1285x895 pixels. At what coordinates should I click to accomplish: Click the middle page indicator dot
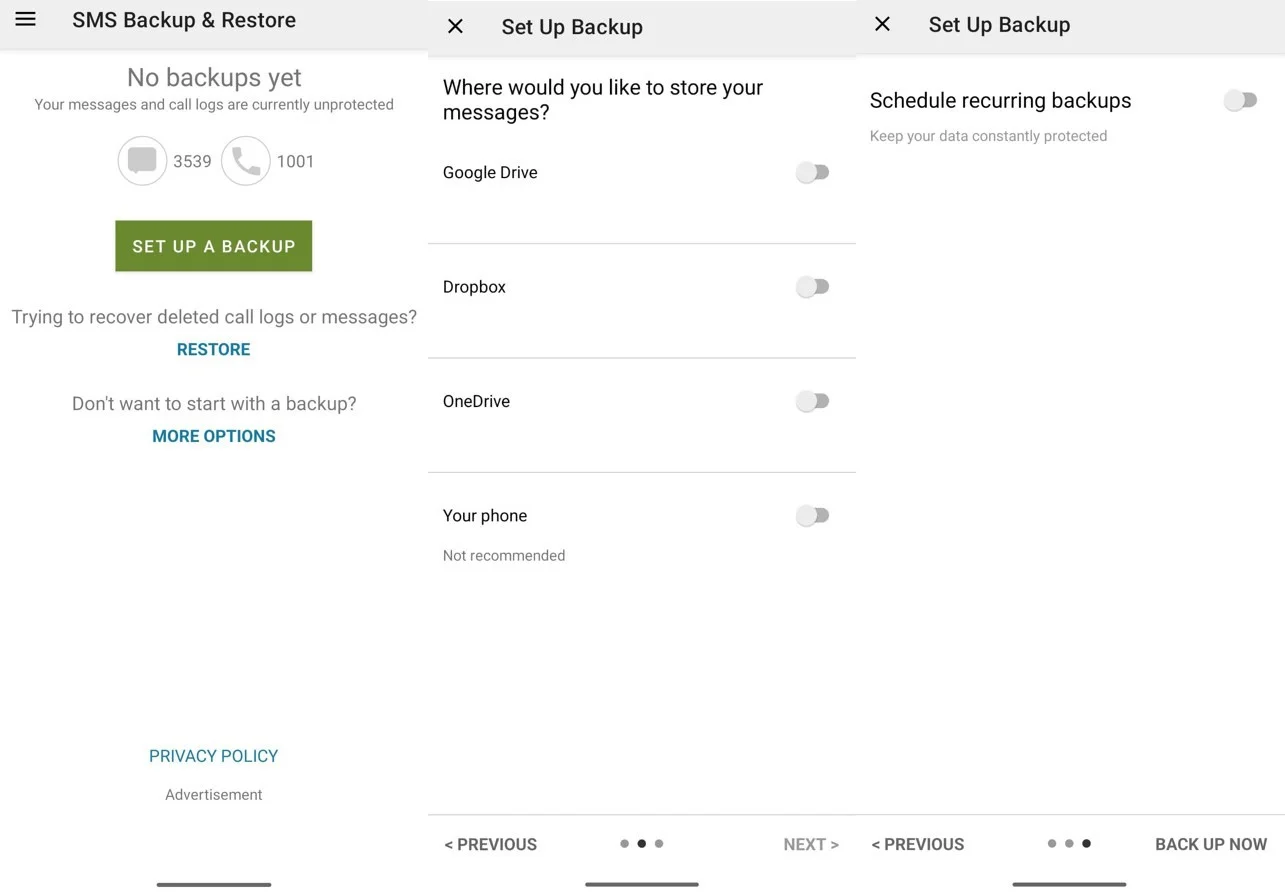(641, 843)
